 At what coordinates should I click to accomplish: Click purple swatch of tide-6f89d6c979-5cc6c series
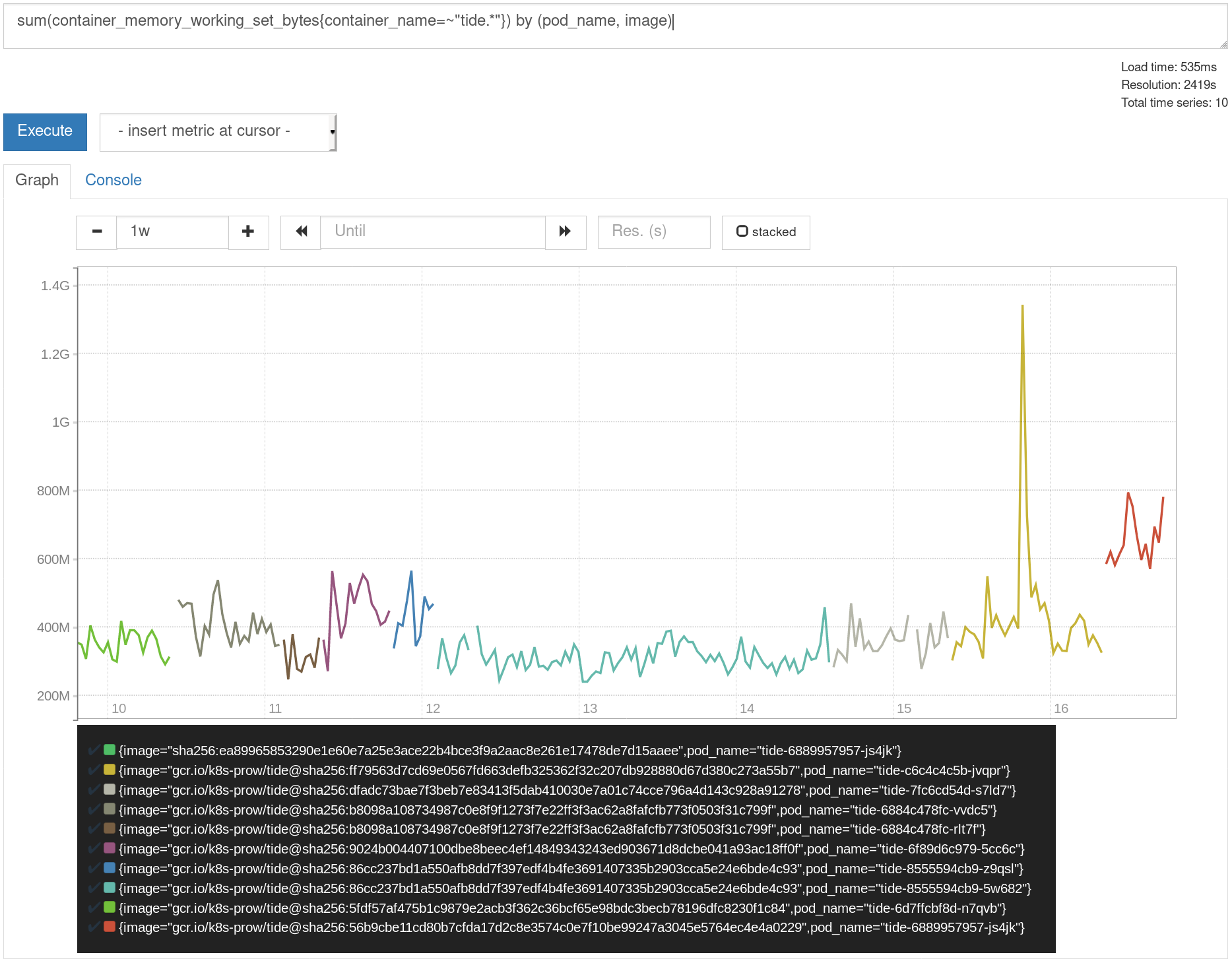[x=110, y=848]
